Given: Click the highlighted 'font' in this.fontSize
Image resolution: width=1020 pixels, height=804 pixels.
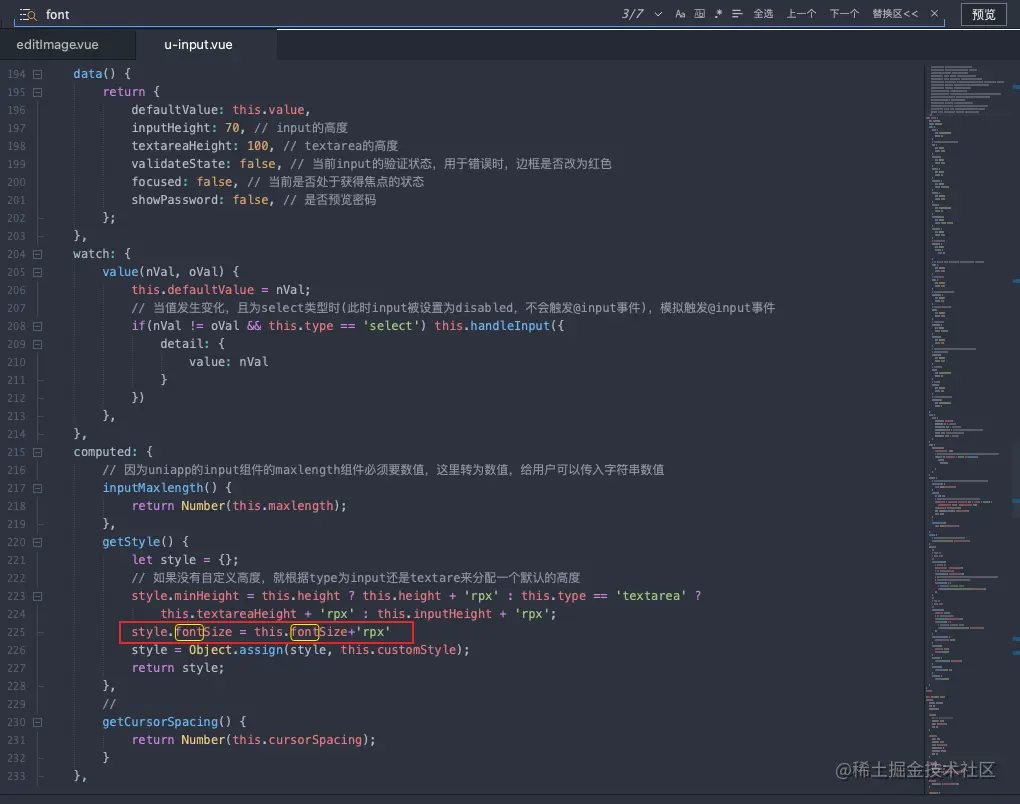Looking at the screenshot, I should 304,632.
